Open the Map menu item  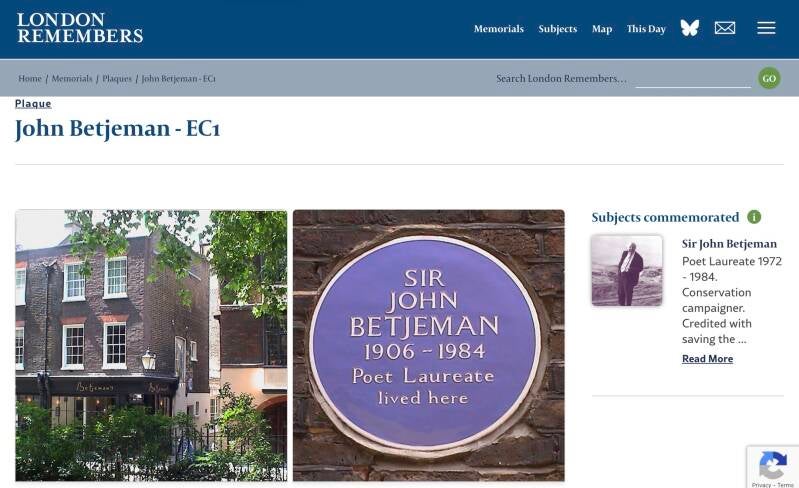coord(602,29)
